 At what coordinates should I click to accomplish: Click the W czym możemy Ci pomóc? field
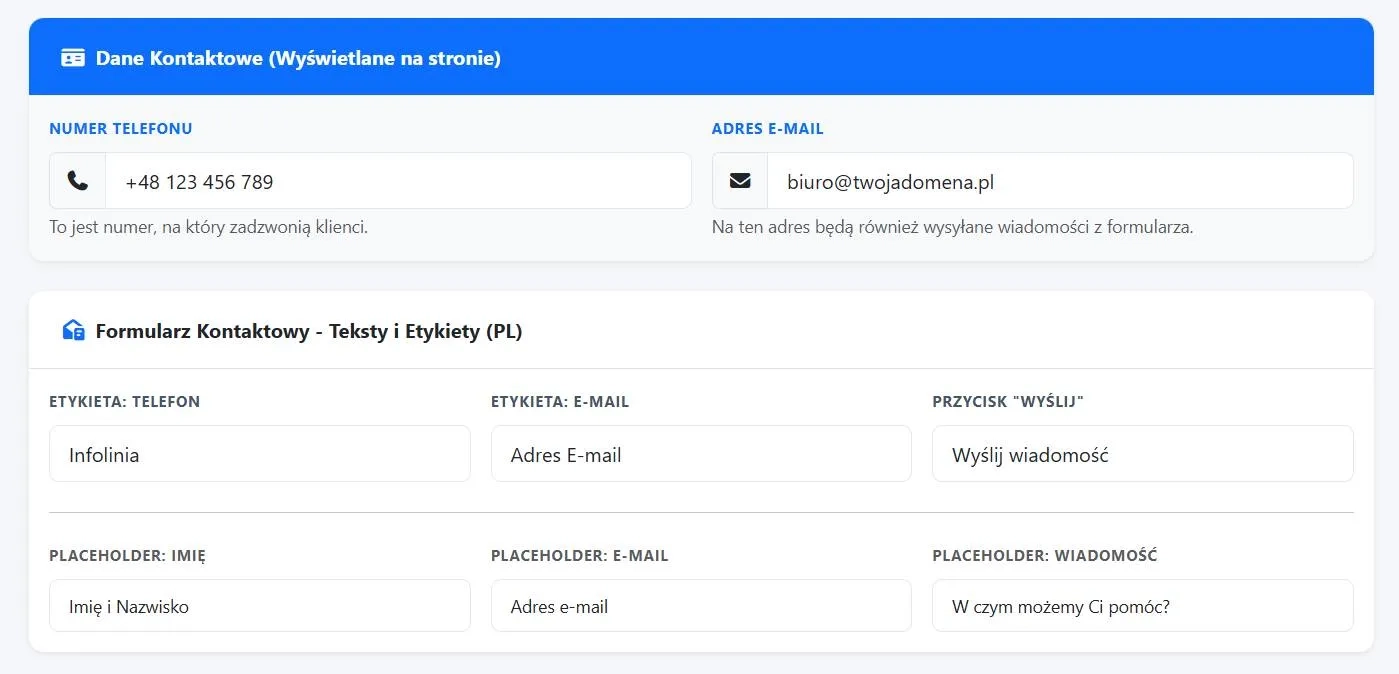1142,606
